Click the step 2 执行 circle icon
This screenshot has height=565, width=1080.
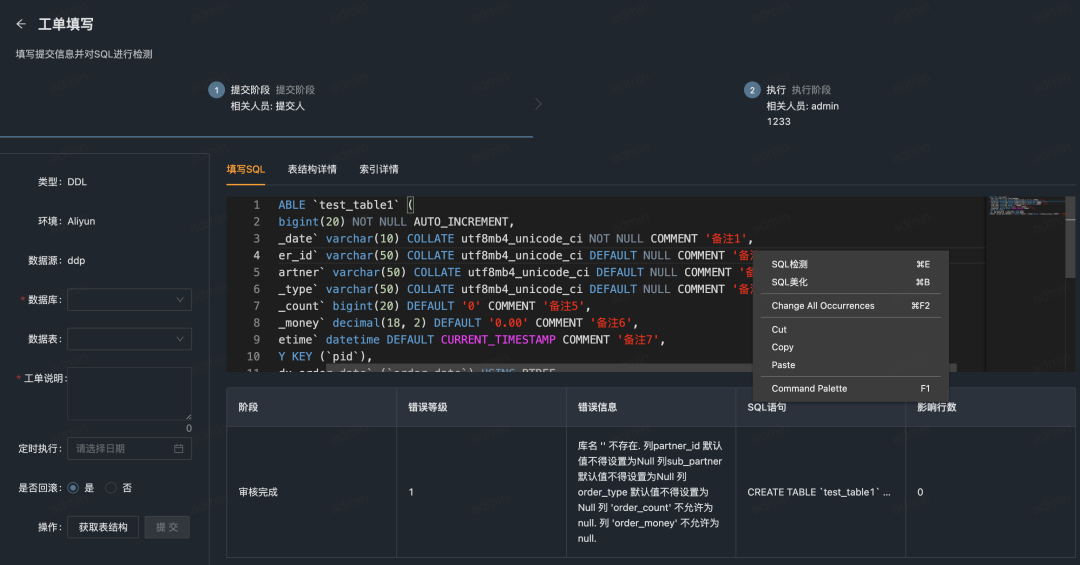[752, 90]
